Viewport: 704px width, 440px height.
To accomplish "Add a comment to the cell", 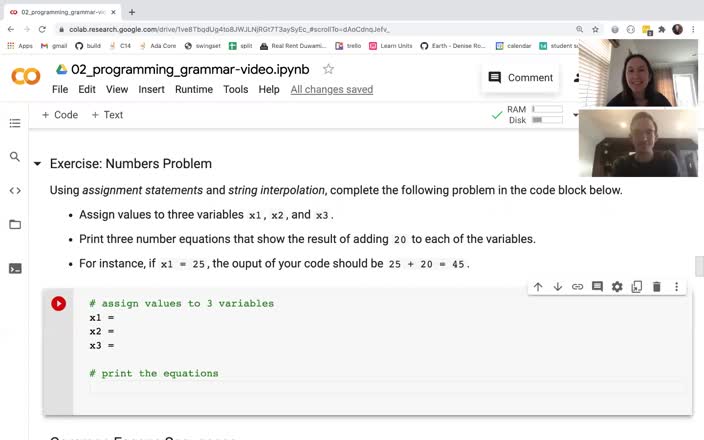I will point(597,287).
